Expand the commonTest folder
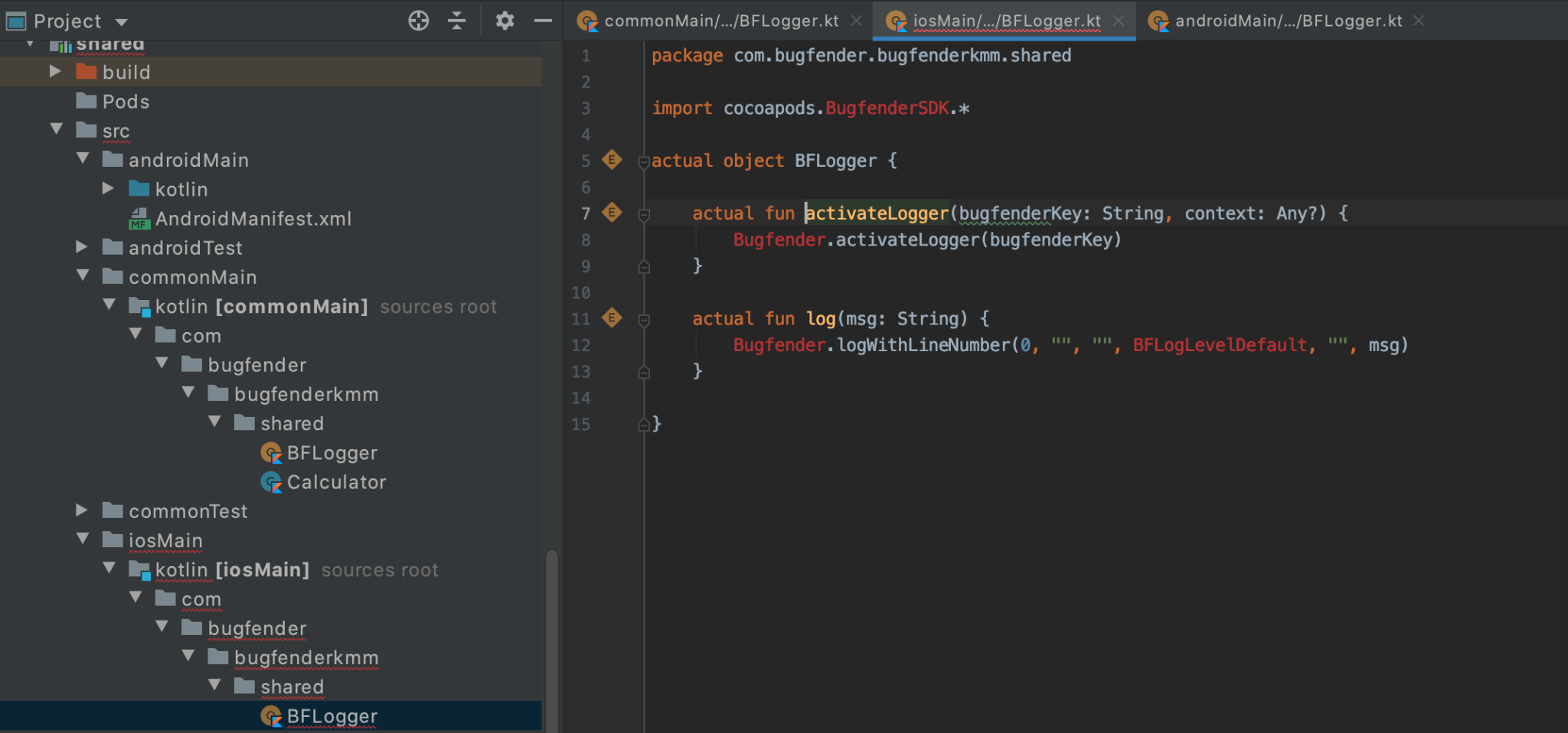Viewport: 1568px width, 733px height. (x=82, y=510)
